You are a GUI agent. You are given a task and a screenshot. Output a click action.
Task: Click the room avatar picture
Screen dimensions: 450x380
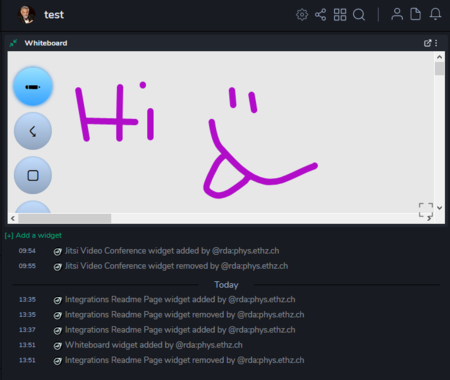[x=26, y=15]
